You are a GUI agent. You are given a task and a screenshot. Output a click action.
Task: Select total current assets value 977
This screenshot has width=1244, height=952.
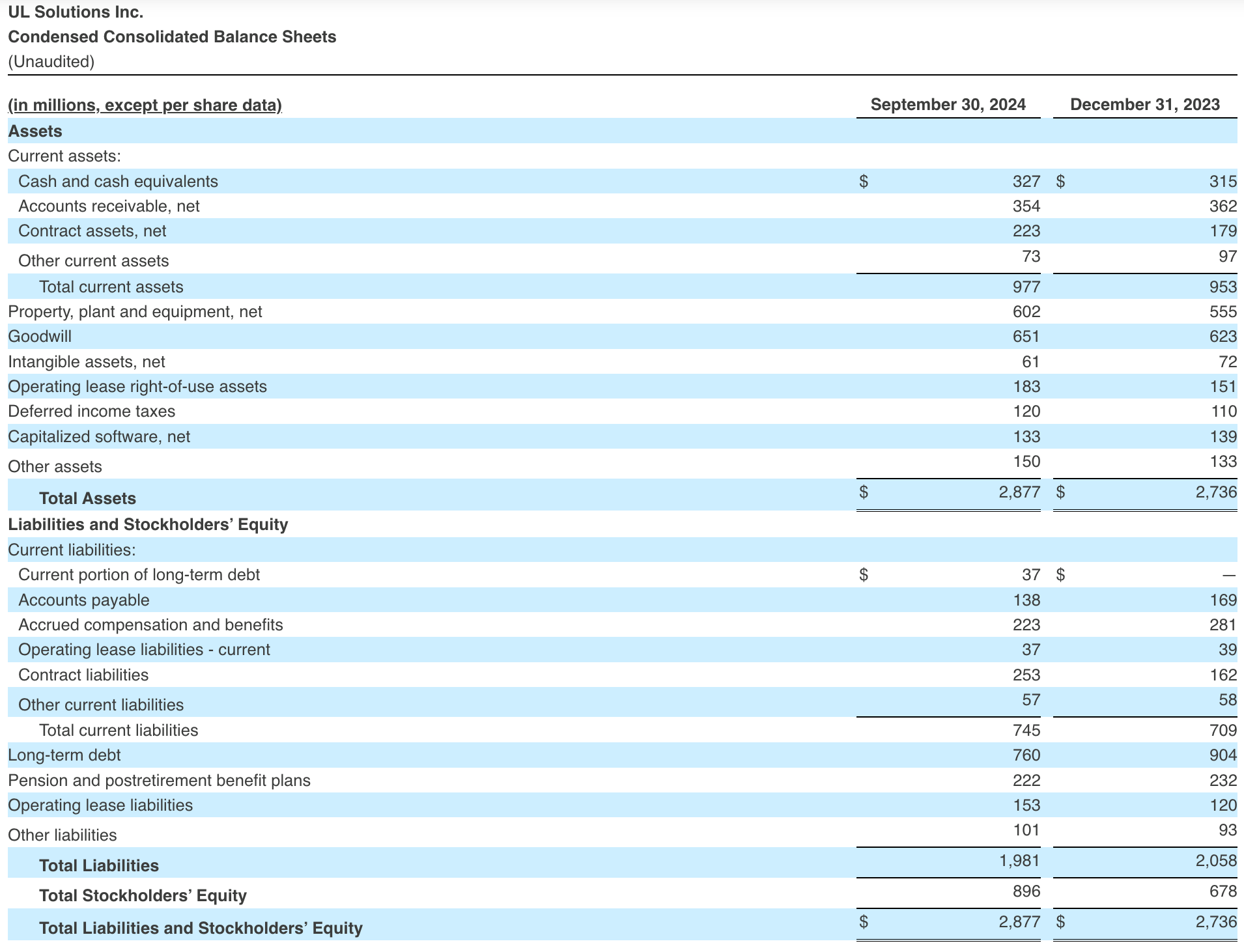[x=1026, y=287]
